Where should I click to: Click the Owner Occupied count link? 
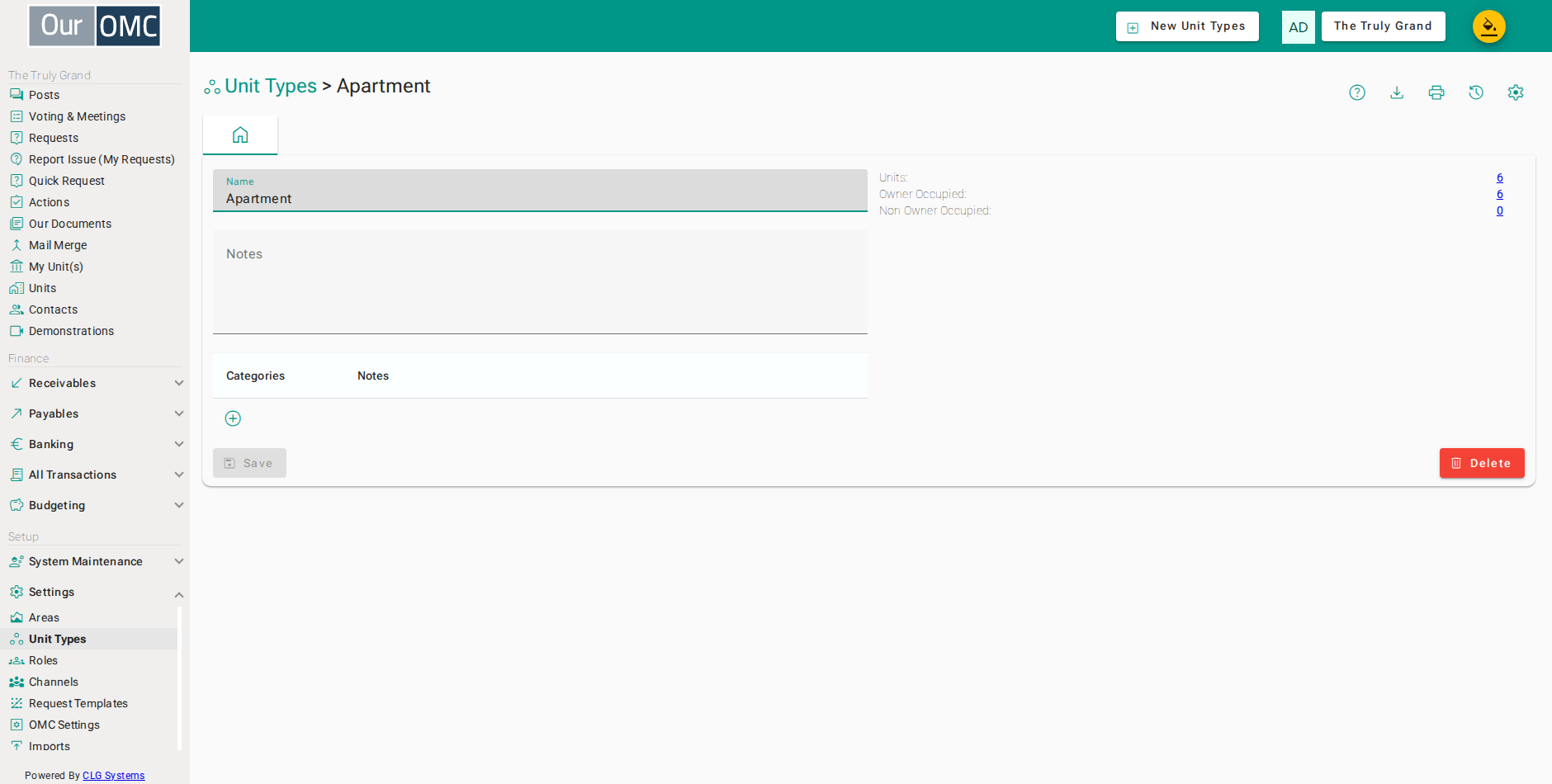click(x=1500, y=194)
